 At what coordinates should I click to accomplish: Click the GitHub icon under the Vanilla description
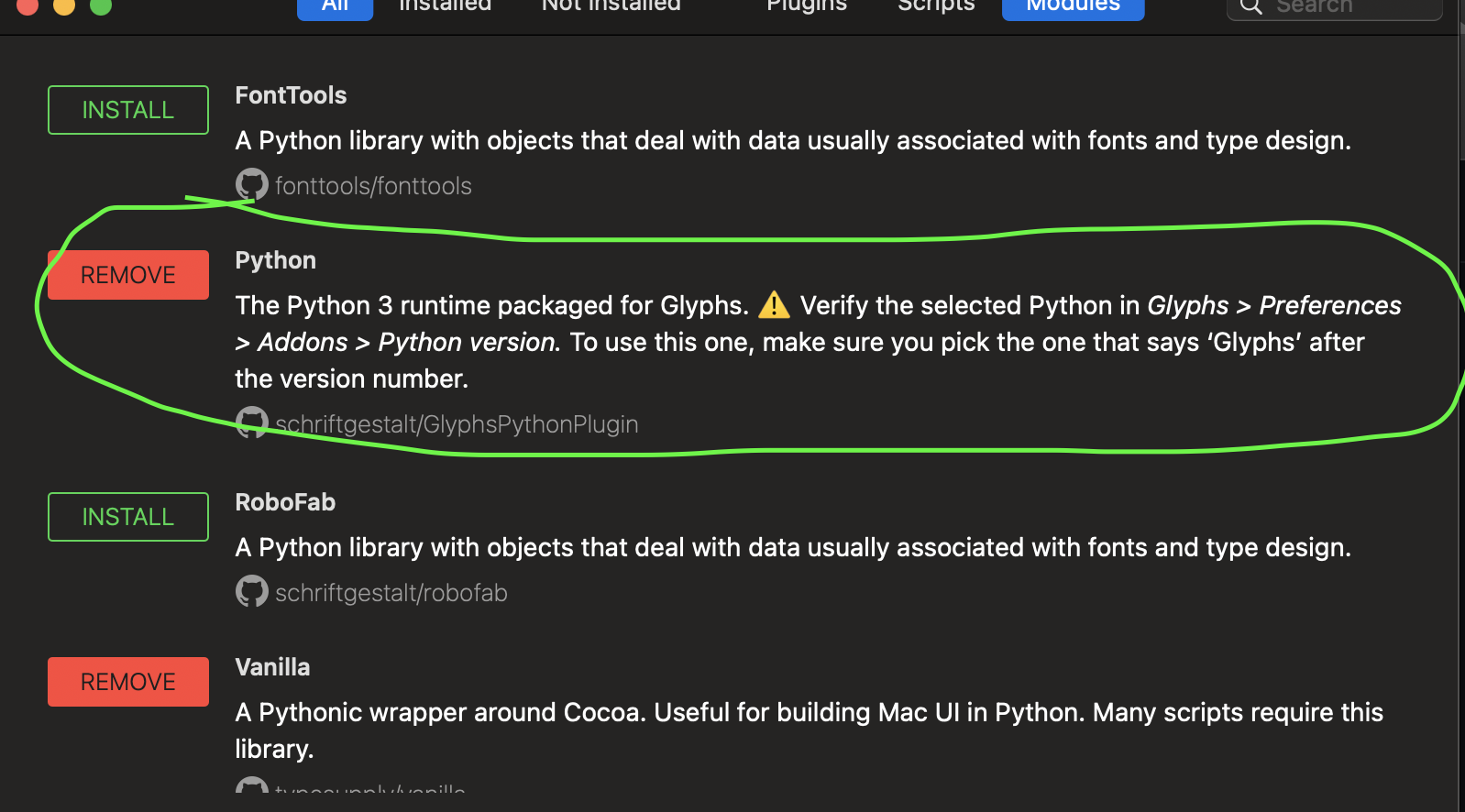click(252, 786)
